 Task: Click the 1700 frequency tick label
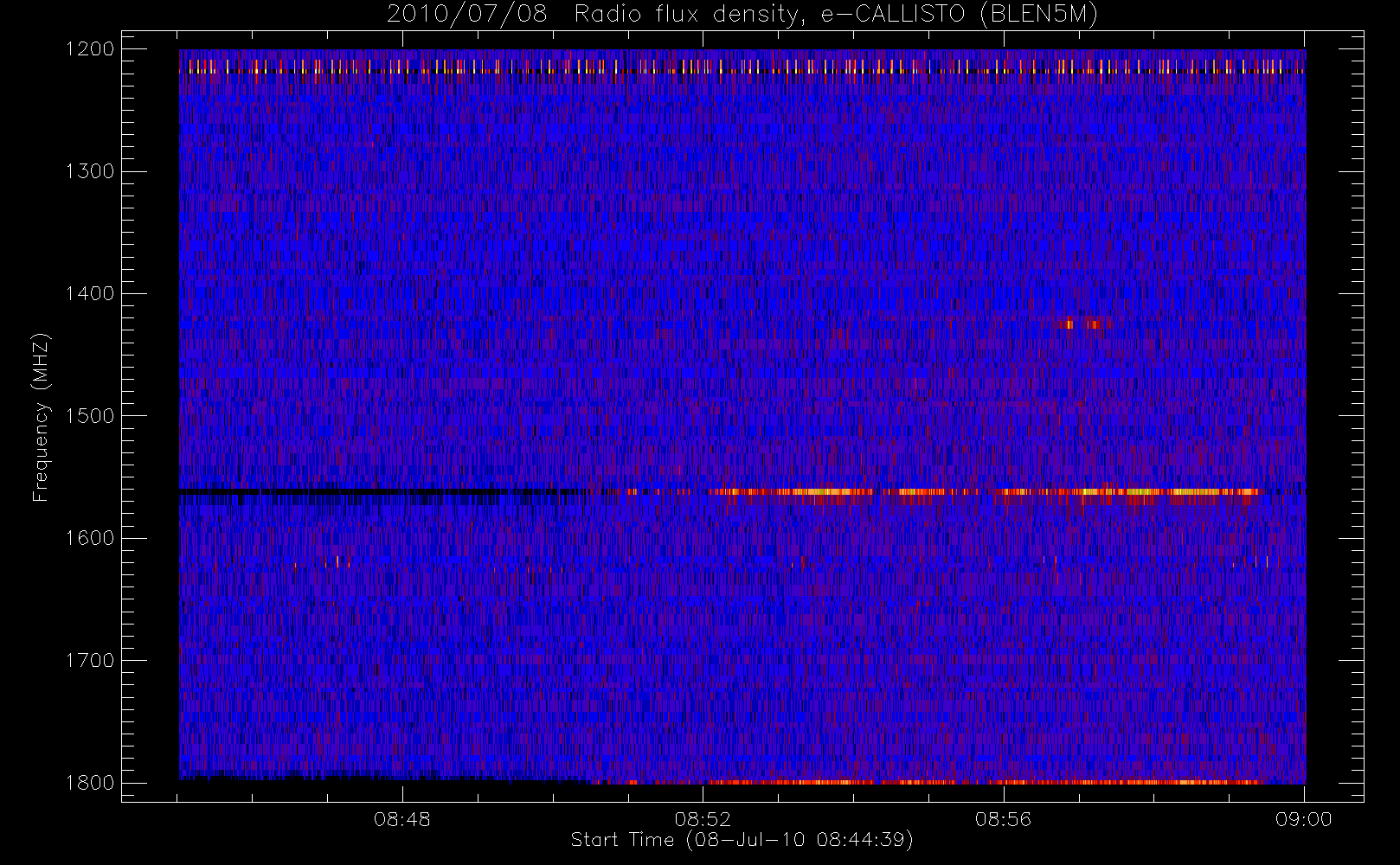click(90, 660)
